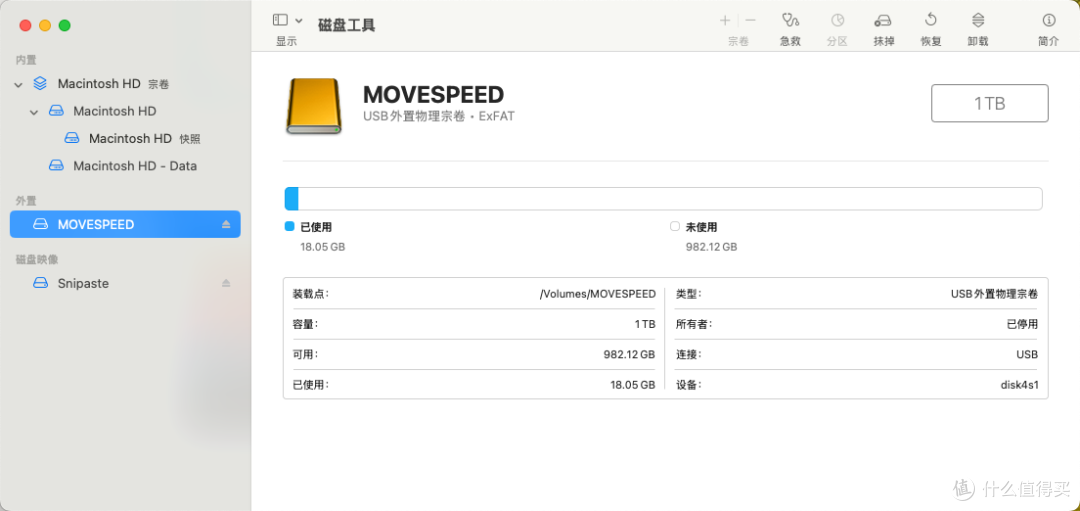Click the 所有者 value 已停用

(x=1022, y=324)
